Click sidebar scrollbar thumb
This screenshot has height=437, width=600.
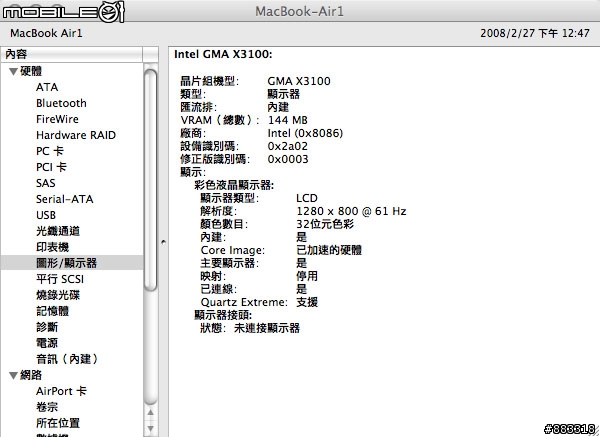tap(151, 180)
